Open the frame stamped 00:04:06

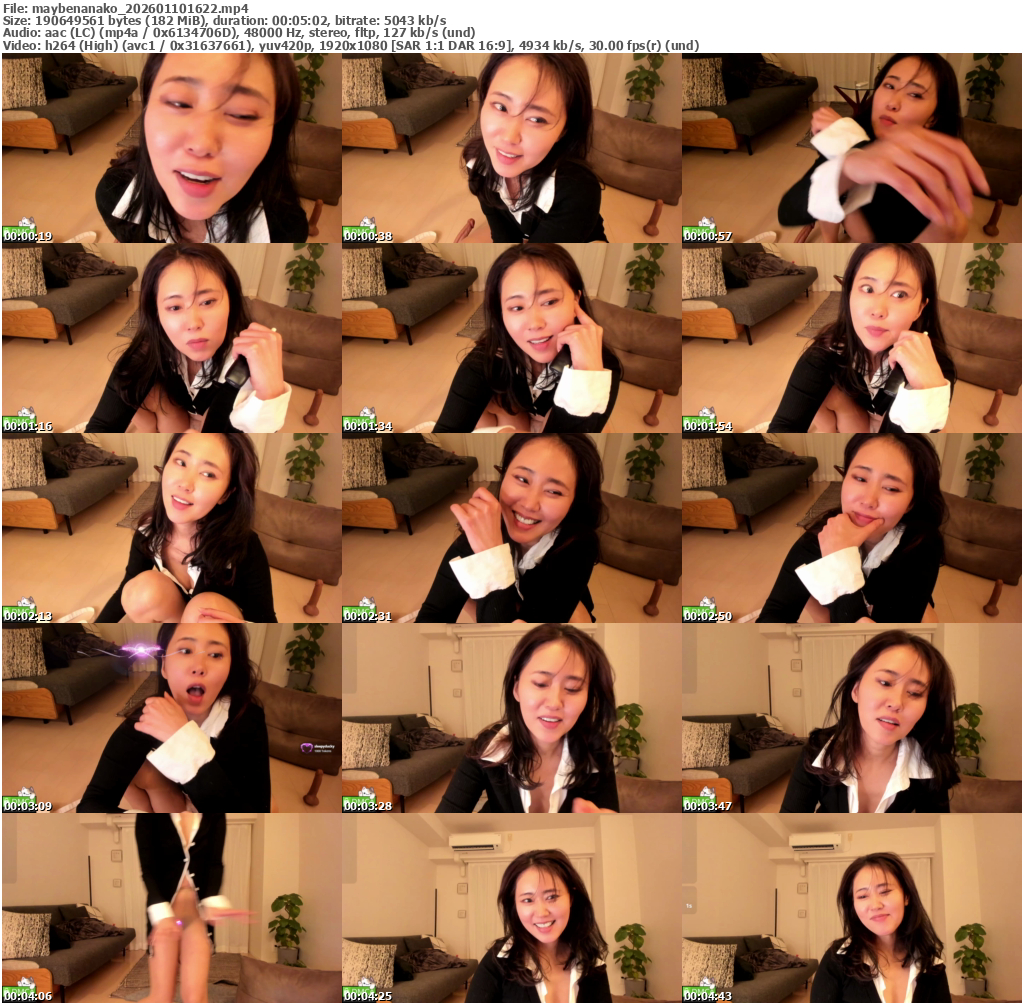click(172, 908)
